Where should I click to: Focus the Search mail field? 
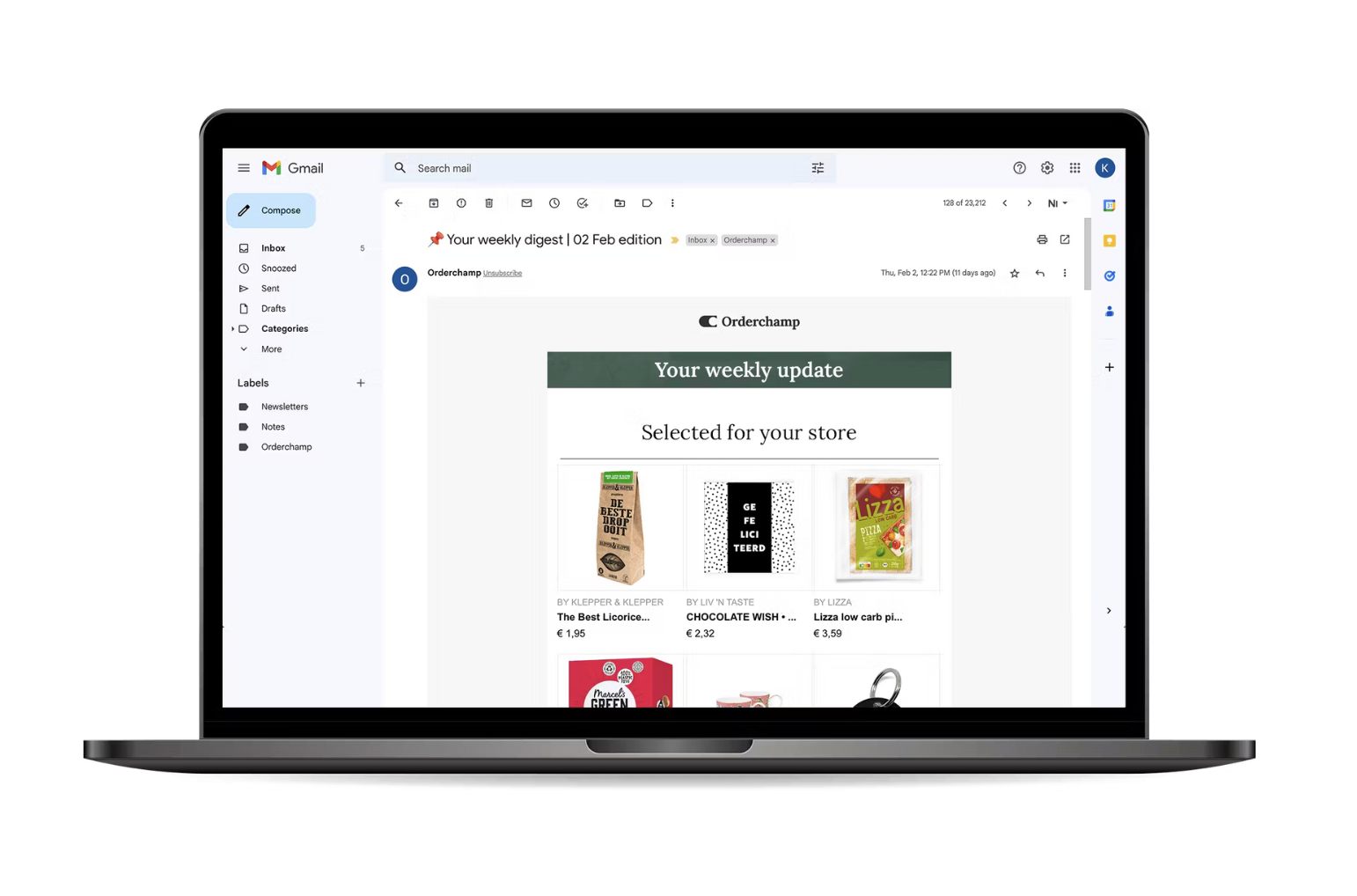pyautogui.click(x=609, y=168)
